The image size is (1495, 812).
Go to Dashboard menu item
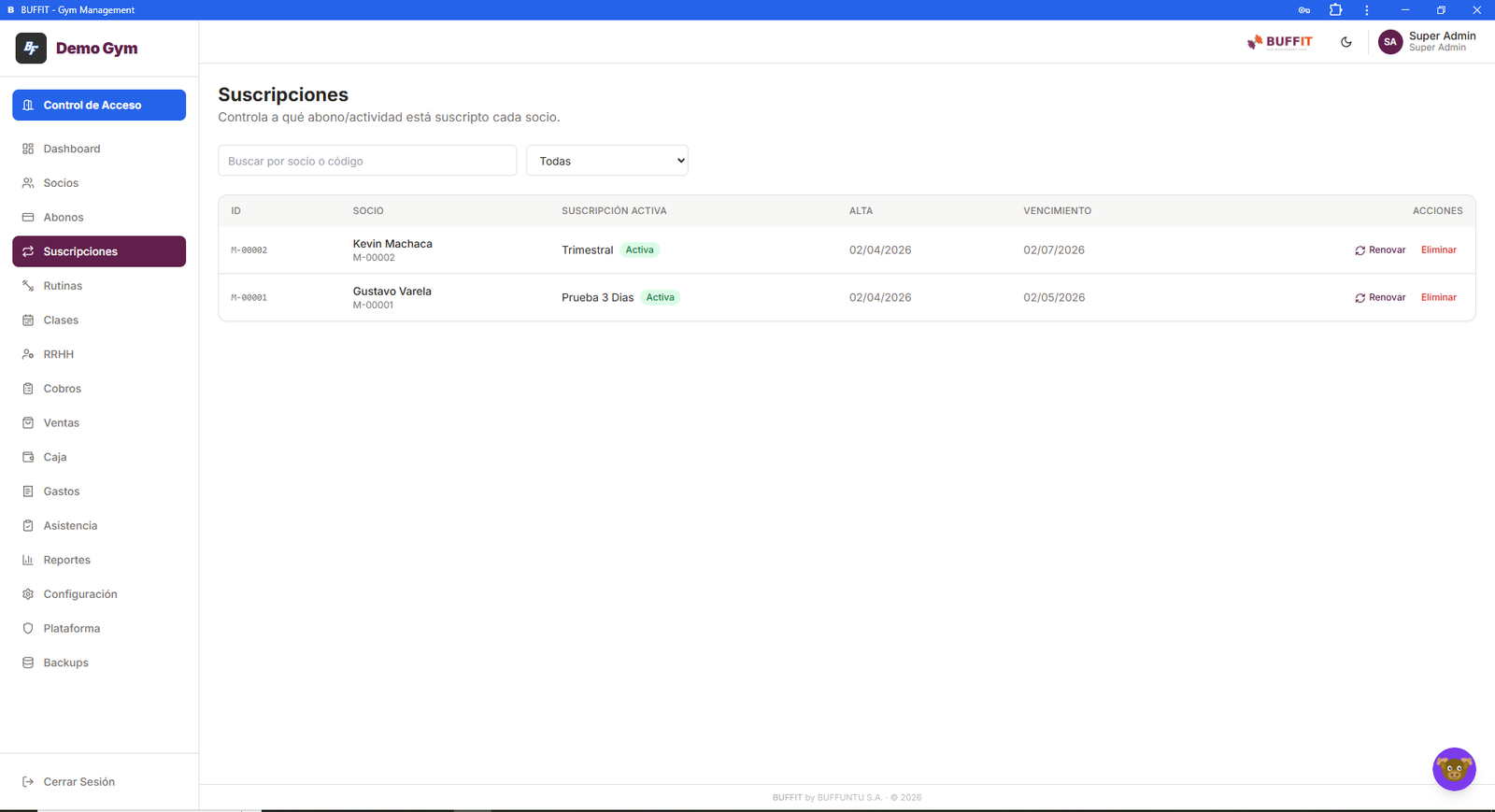pos(99,149)
